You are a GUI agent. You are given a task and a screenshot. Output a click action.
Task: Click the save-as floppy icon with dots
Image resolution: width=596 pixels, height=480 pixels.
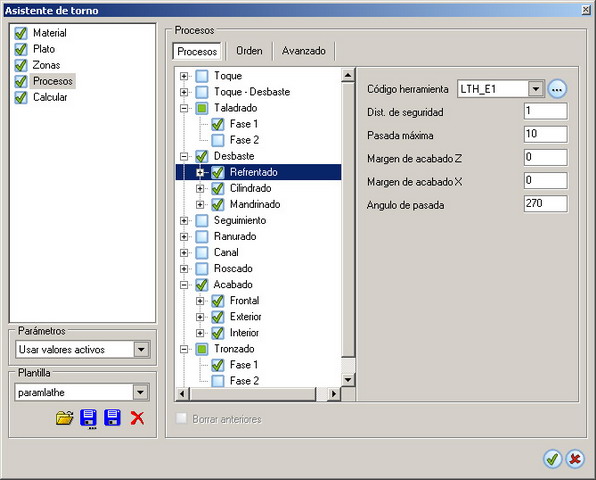click(88, 419)
